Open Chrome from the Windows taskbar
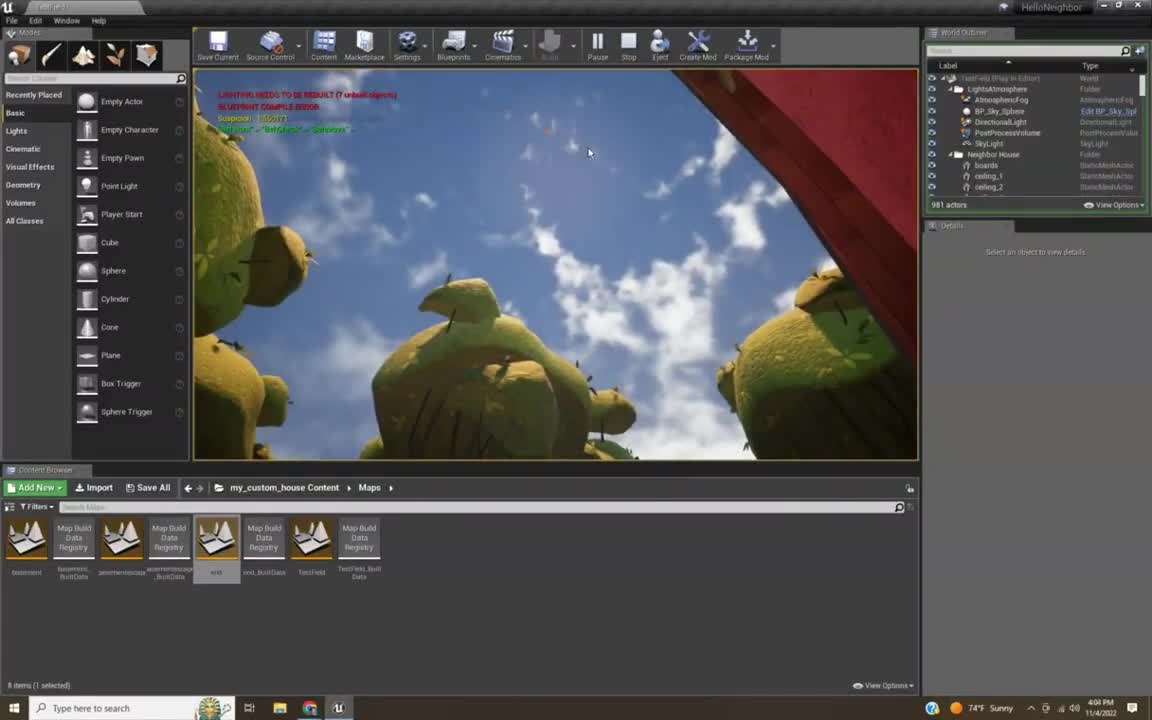Image resolution: width=1152 pixels, height=720 pixels. 309,708
